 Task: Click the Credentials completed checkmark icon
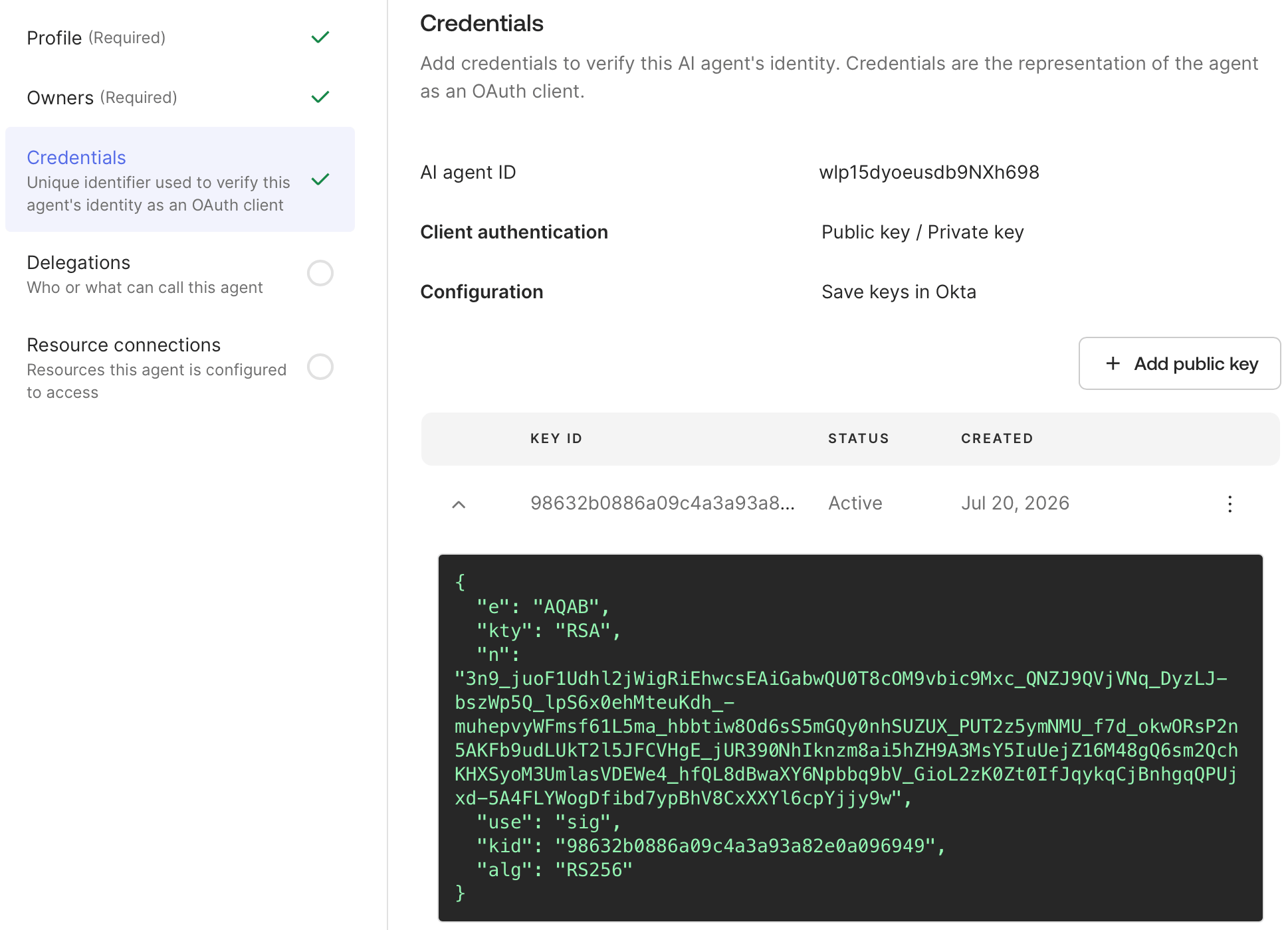coord(320,179)
